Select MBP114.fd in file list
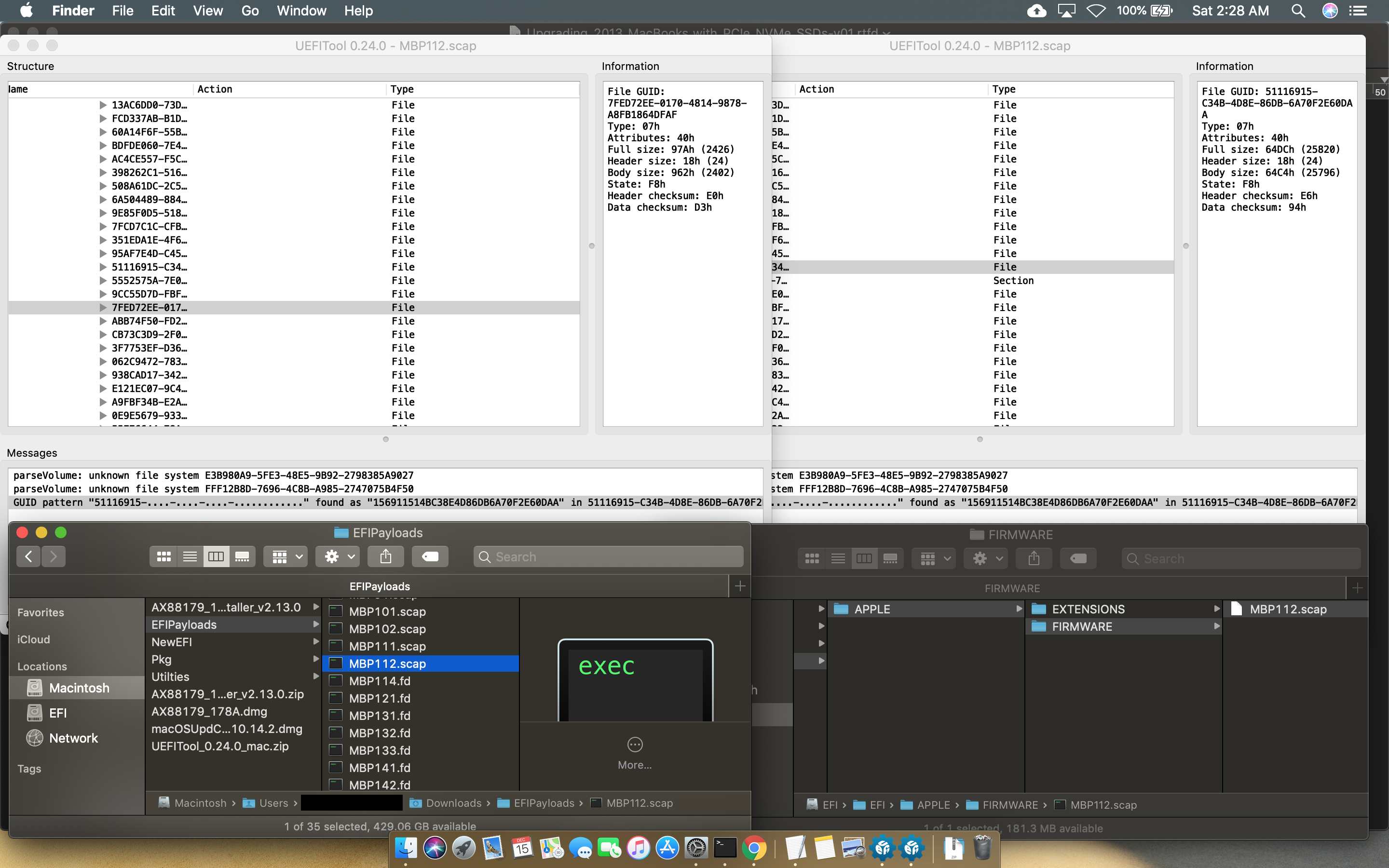1389x868 pixels. [421, 681]
